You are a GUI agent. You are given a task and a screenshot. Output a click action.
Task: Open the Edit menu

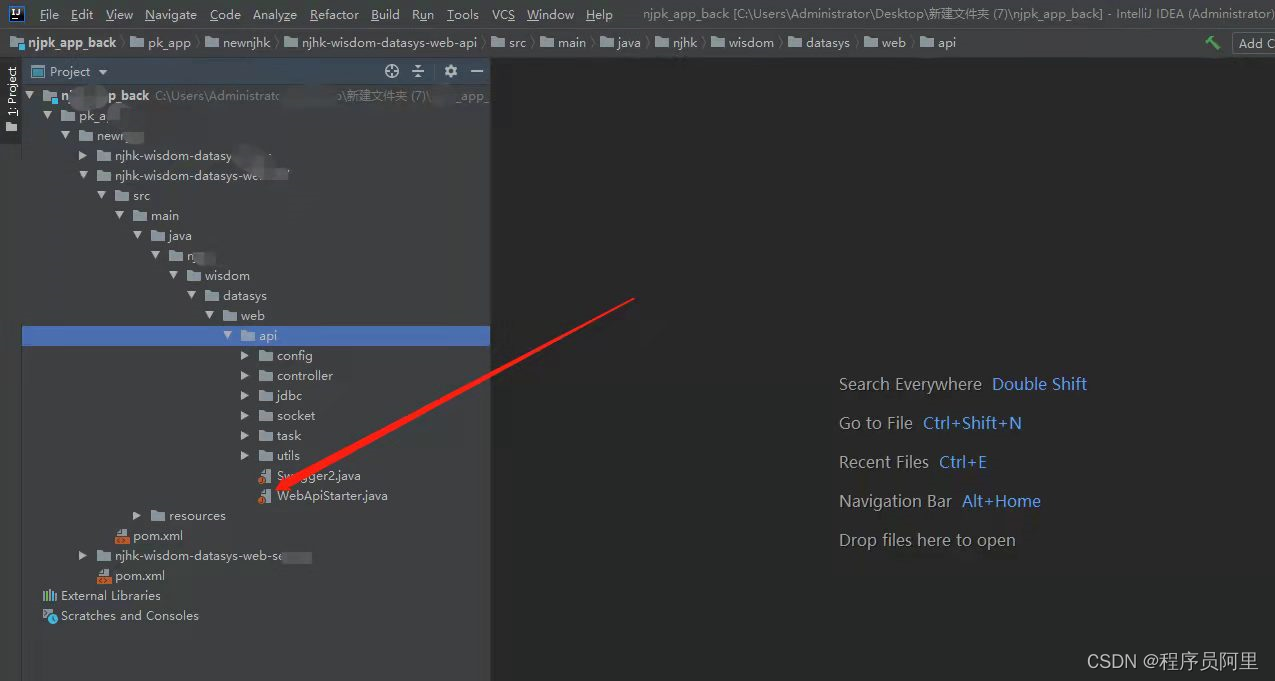point(82,15)
